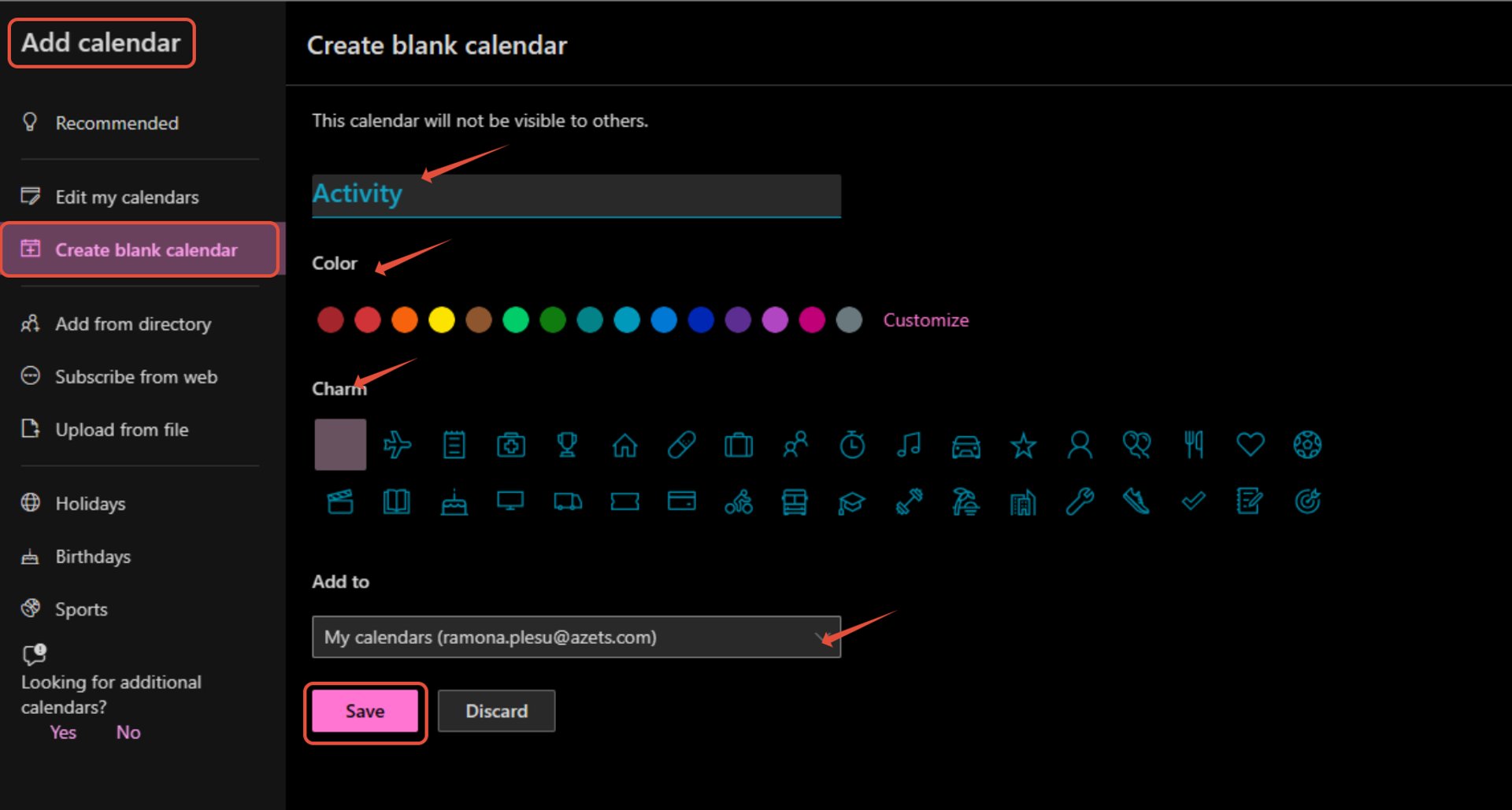This screenshot has width=1512, height=810.
Task: Pick the yellow color swatch
Action: pyautogui.click(x=442, y=320)
